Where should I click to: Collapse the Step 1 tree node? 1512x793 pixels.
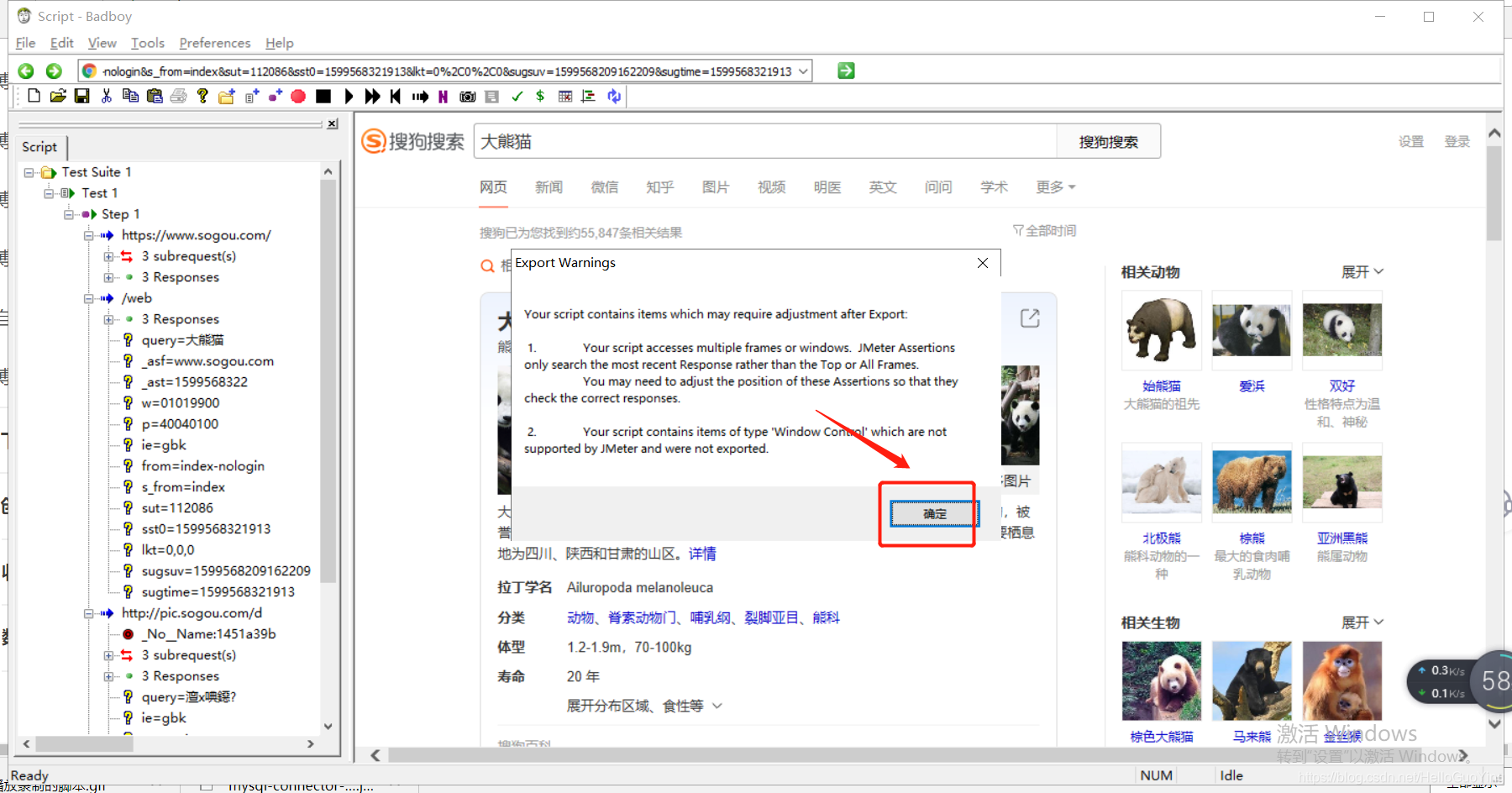[x=69, y=214]
